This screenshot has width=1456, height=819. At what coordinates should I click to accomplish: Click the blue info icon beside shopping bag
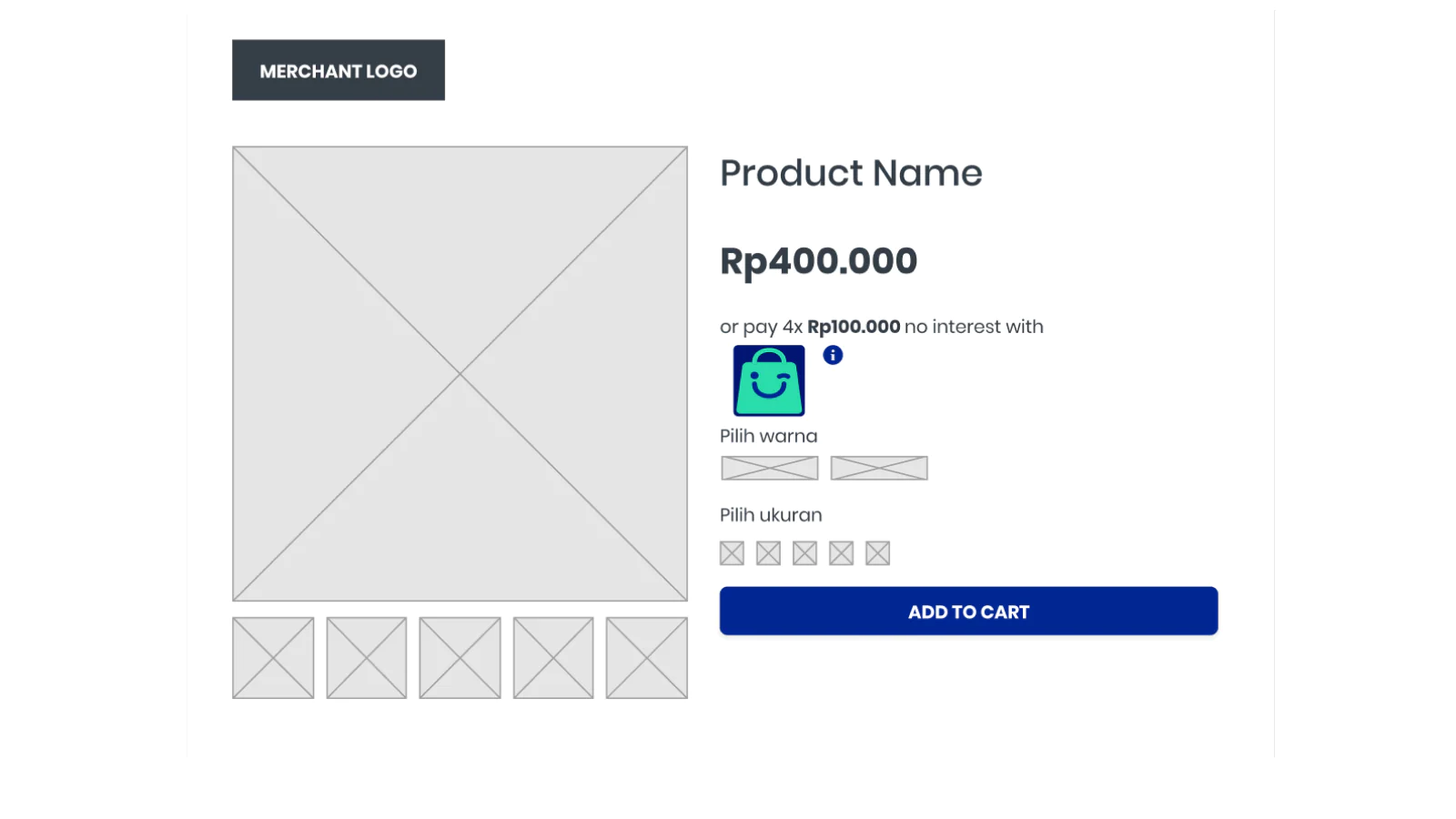click(x=833, y=355)
